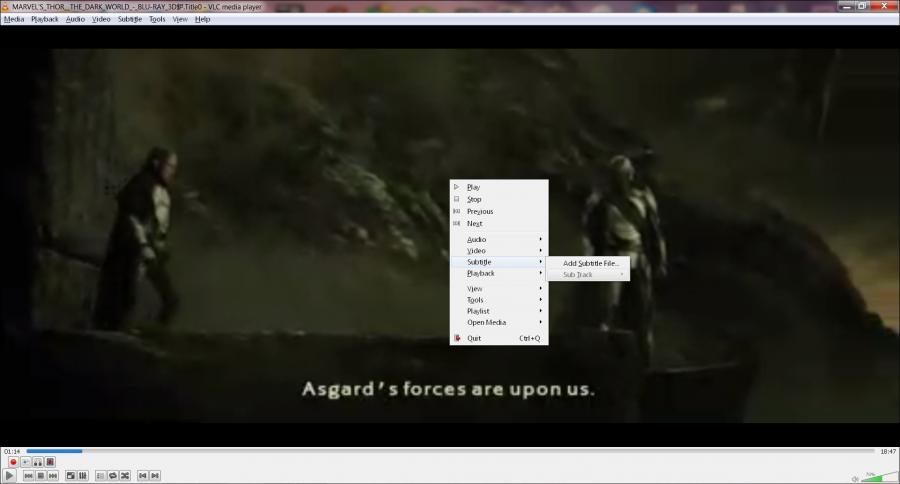
Task: Open the Playback menu in menu bar
Action: pos(45,20)
